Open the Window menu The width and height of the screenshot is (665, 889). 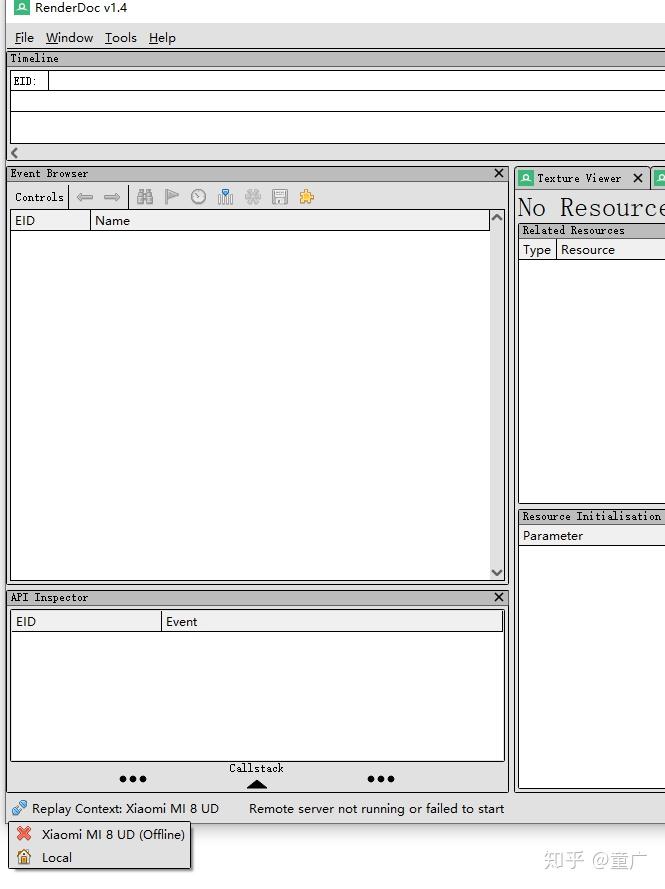pyautogui.click(x=69, y=37)
